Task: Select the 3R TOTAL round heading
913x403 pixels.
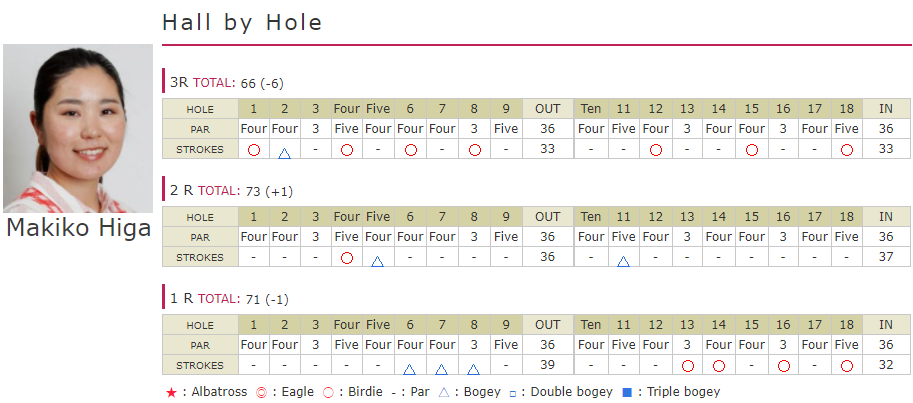Action: pyautogui.click(x=227, y=83)
